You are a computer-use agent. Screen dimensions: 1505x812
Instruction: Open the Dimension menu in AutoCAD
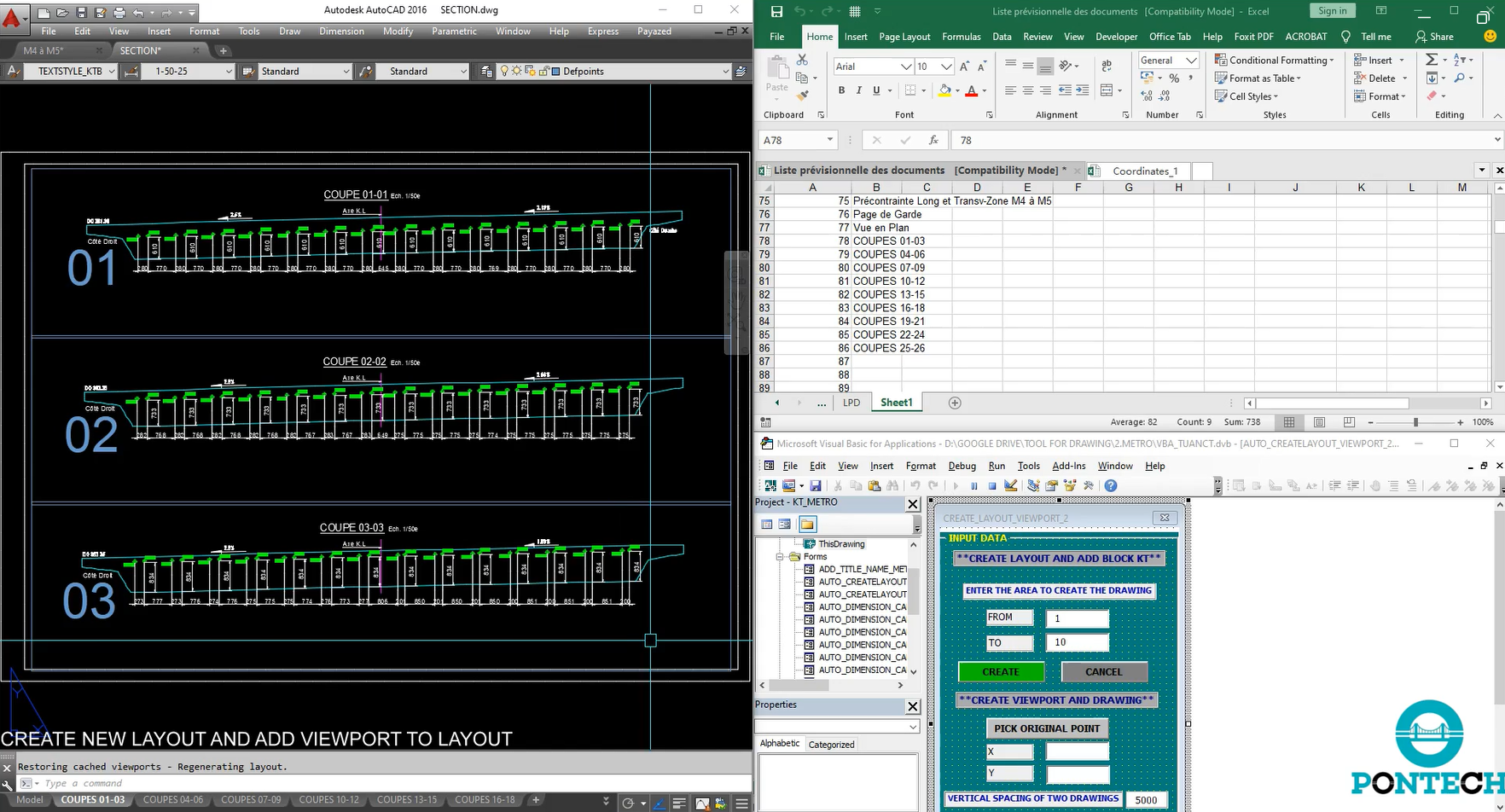click(x=341, y=31)
